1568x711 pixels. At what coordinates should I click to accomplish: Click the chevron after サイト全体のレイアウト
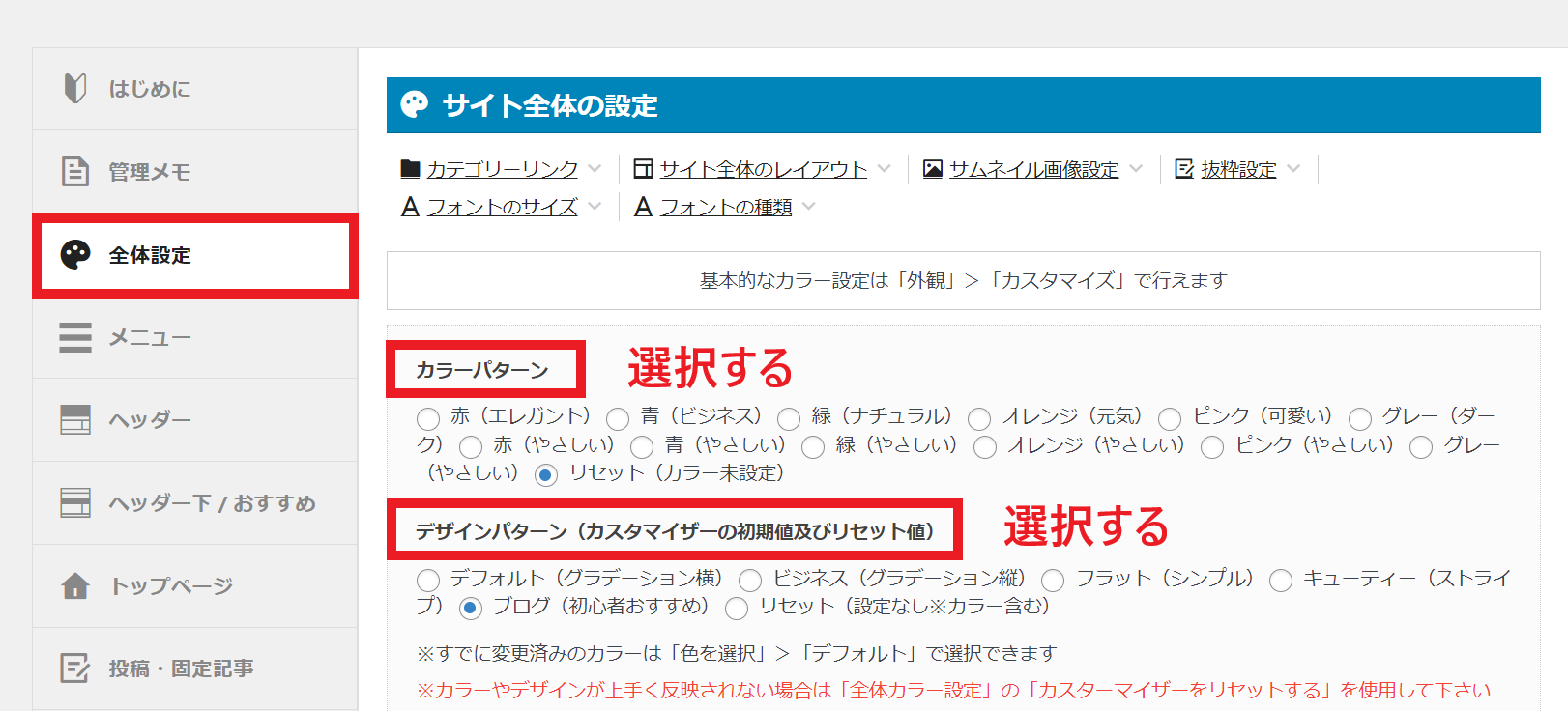pos(885,169)
